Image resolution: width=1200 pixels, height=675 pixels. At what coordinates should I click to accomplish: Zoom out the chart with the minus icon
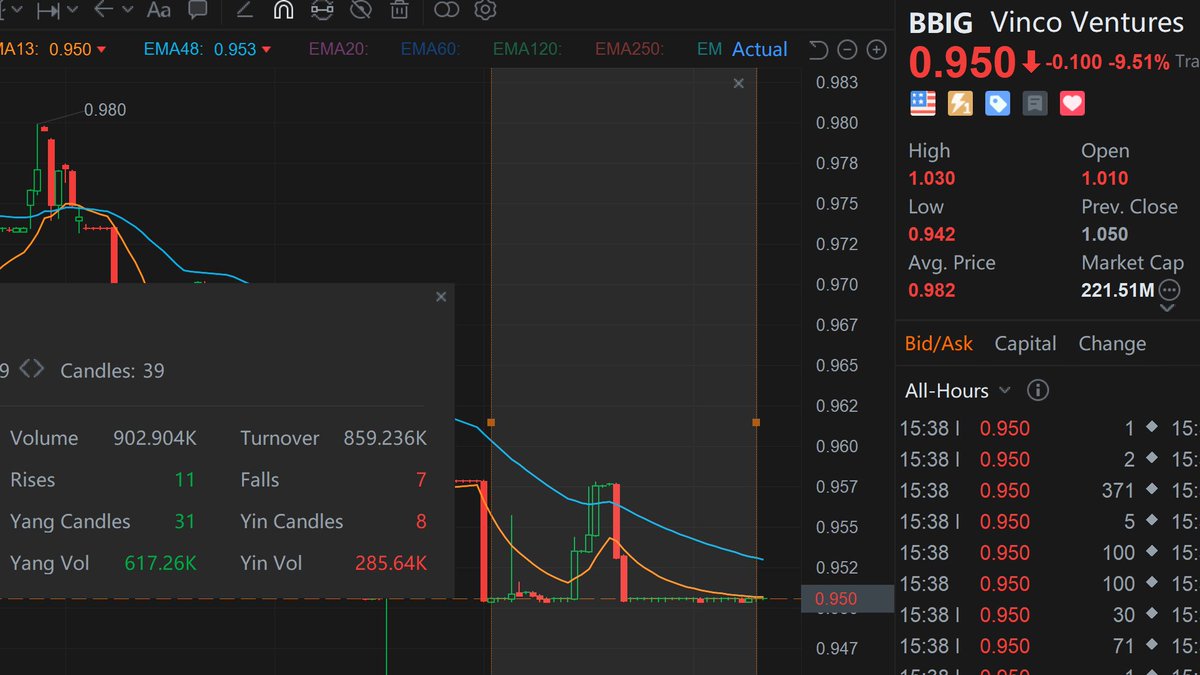pos(847,49)
